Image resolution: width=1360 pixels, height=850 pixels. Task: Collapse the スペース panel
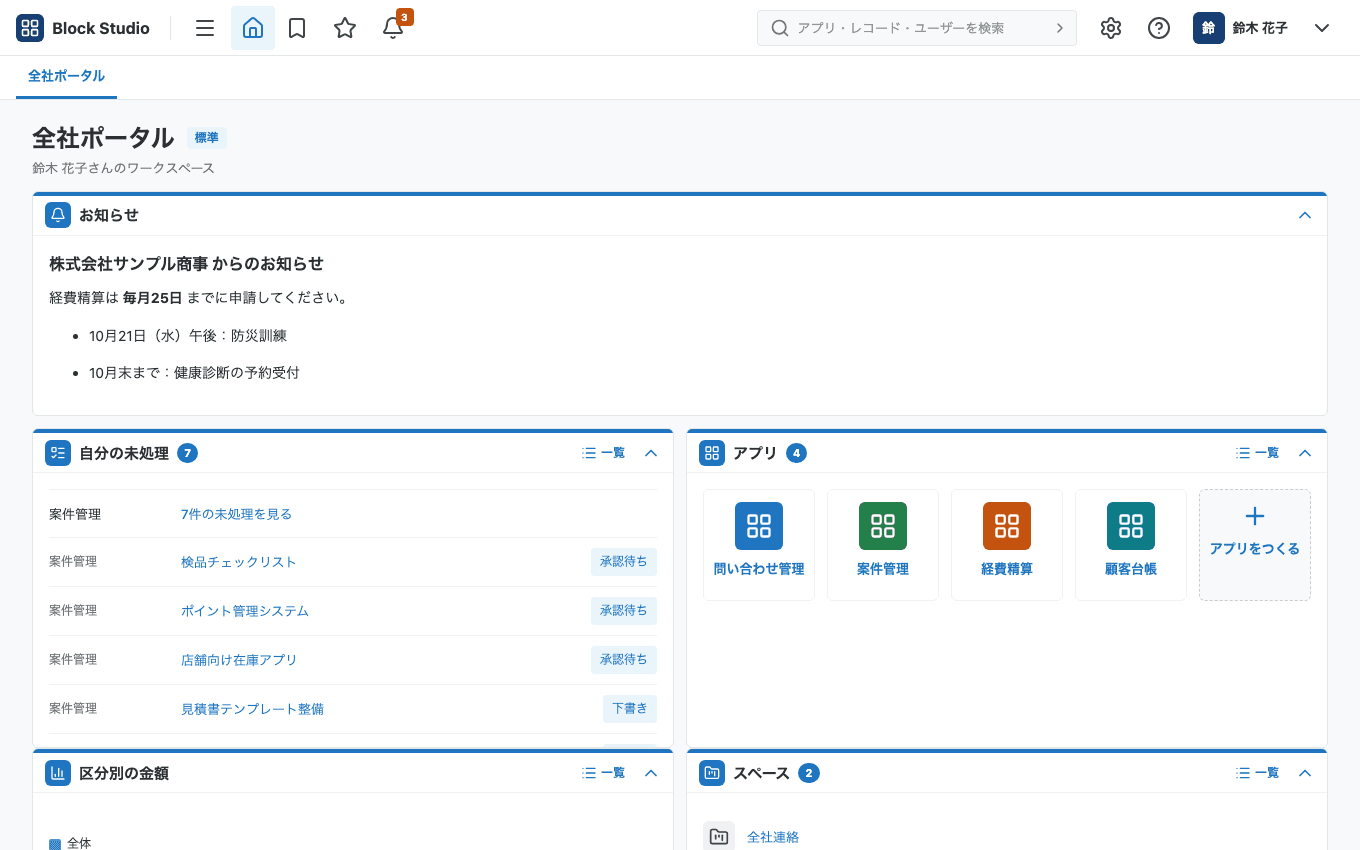1304,773
